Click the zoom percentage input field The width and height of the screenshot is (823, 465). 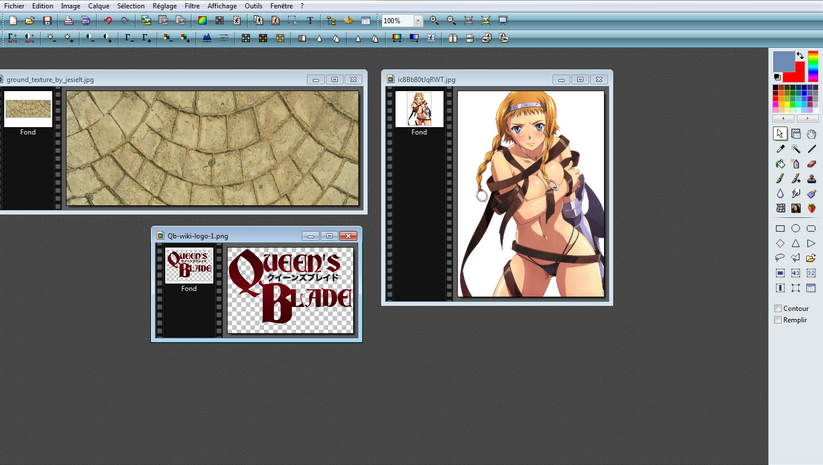[397, 20]
